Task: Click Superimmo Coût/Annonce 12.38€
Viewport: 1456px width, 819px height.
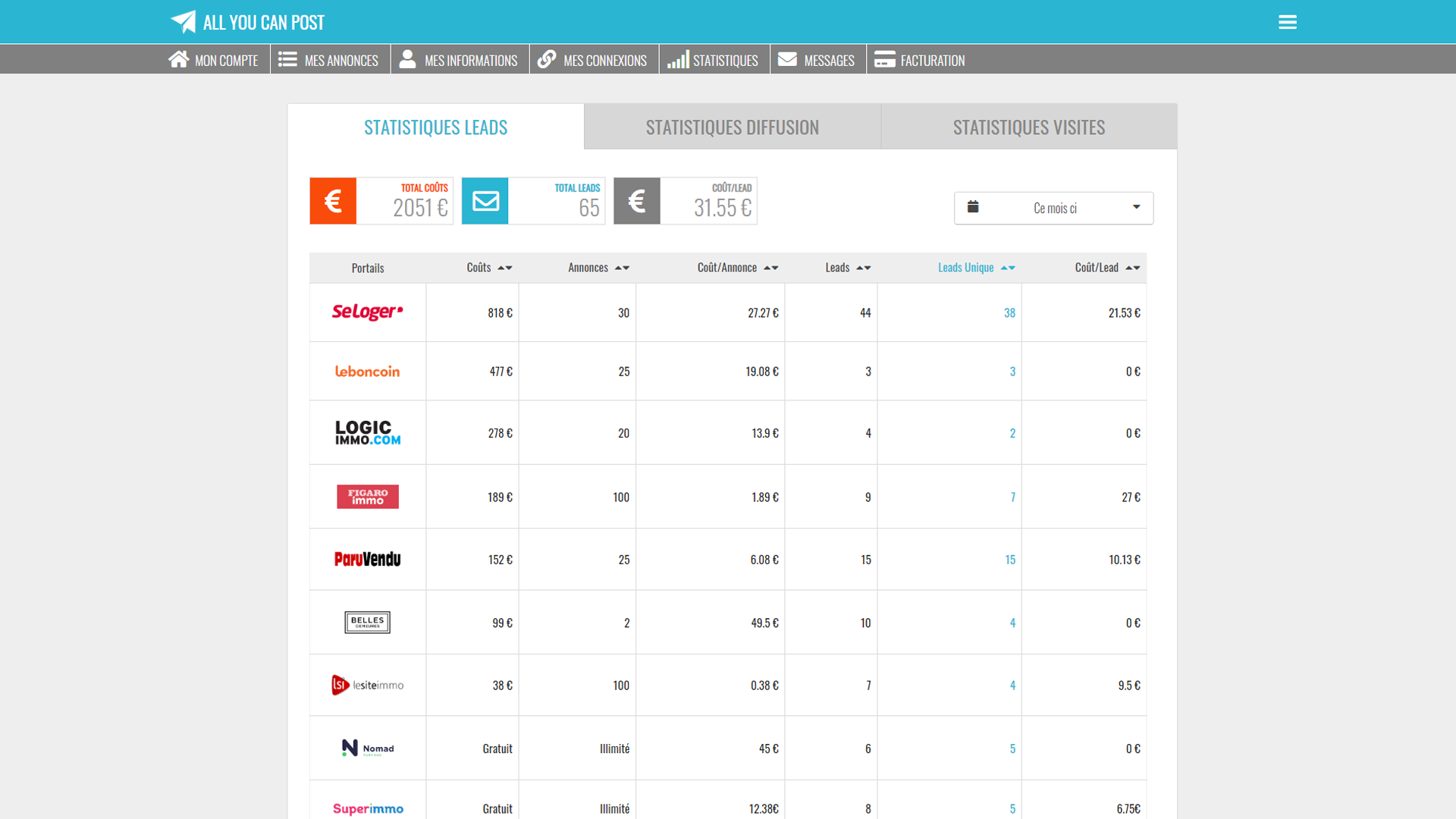Action: (764, 809)
